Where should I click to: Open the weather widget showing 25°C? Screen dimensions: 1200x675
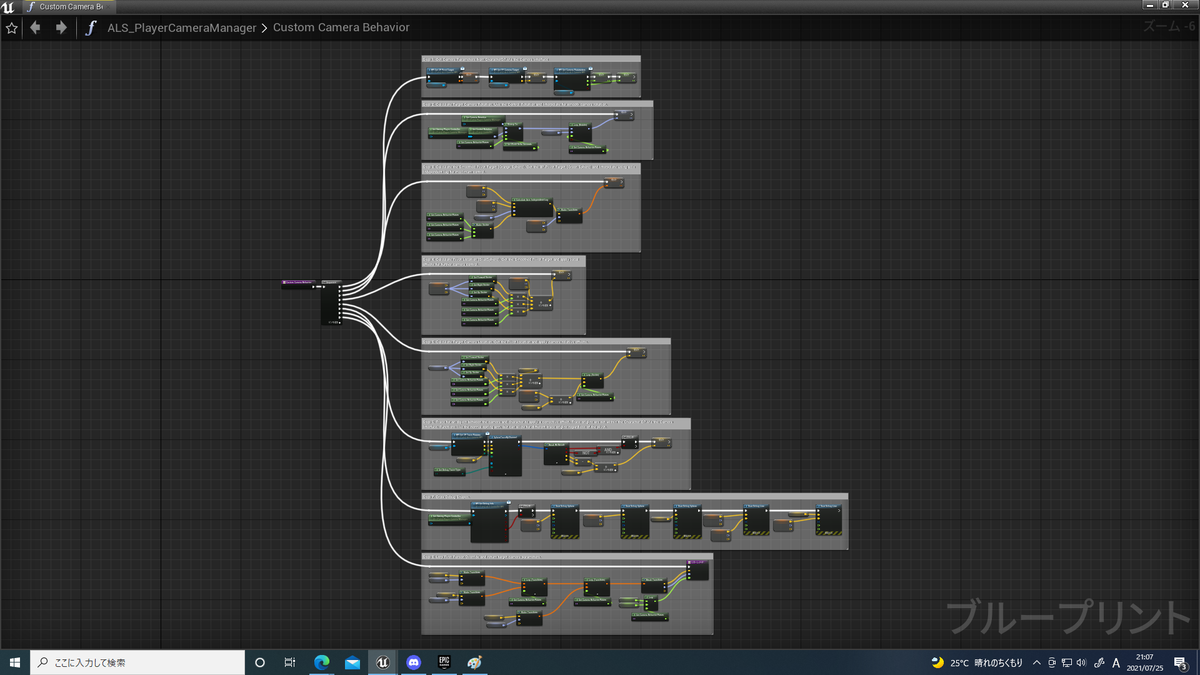point(977,662)
